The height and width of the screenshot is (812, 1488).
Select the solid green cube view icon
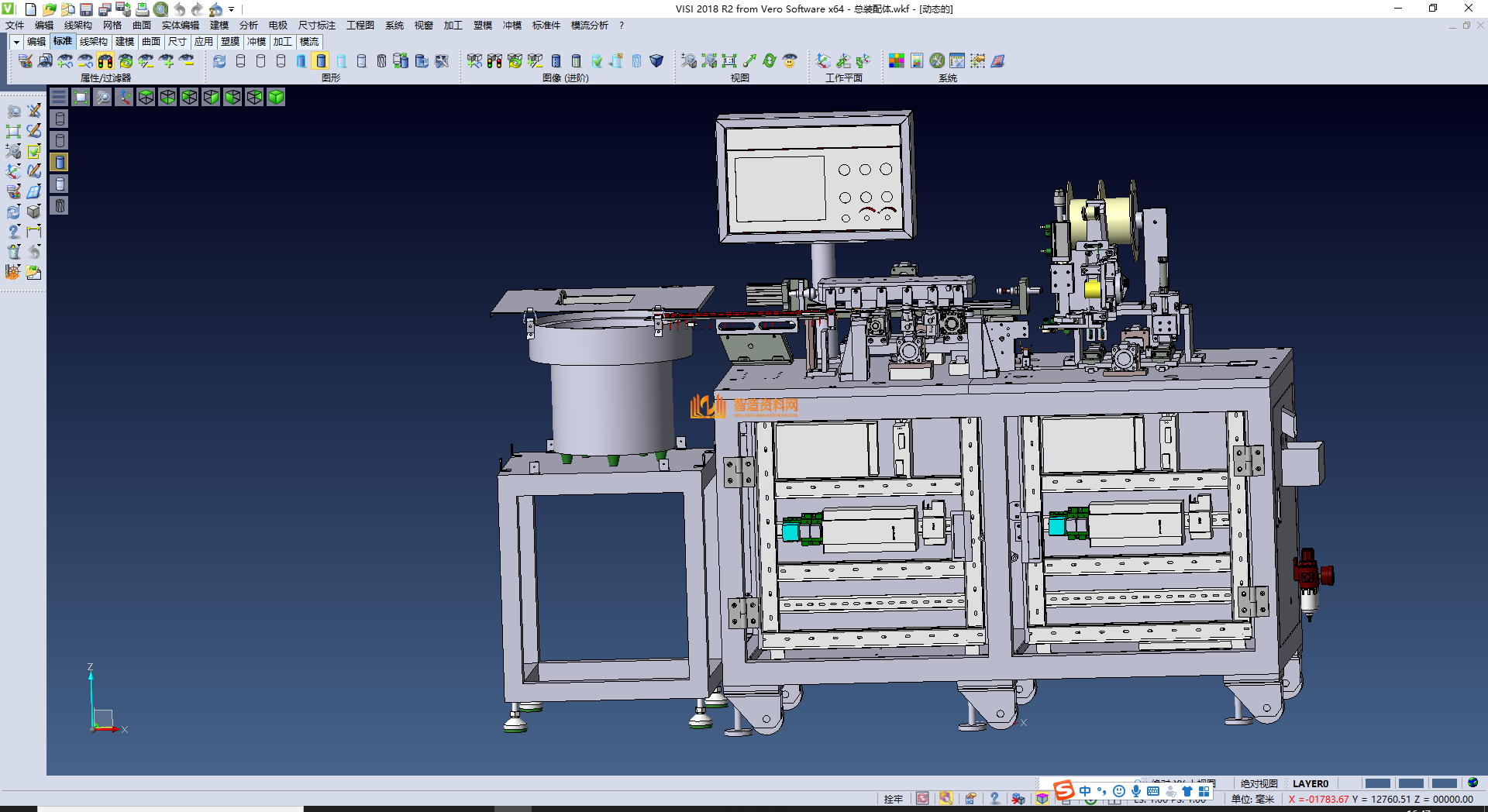tap(276, 97)
